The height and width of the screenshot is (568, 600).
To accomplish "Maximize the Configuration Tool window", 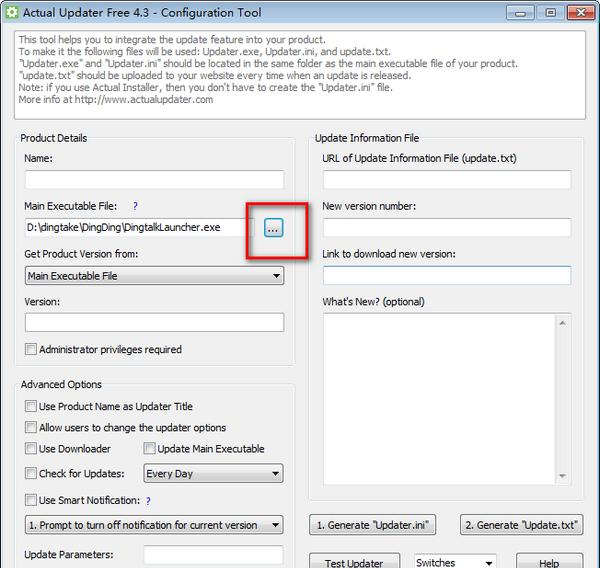I will click(x=551, y=13).
